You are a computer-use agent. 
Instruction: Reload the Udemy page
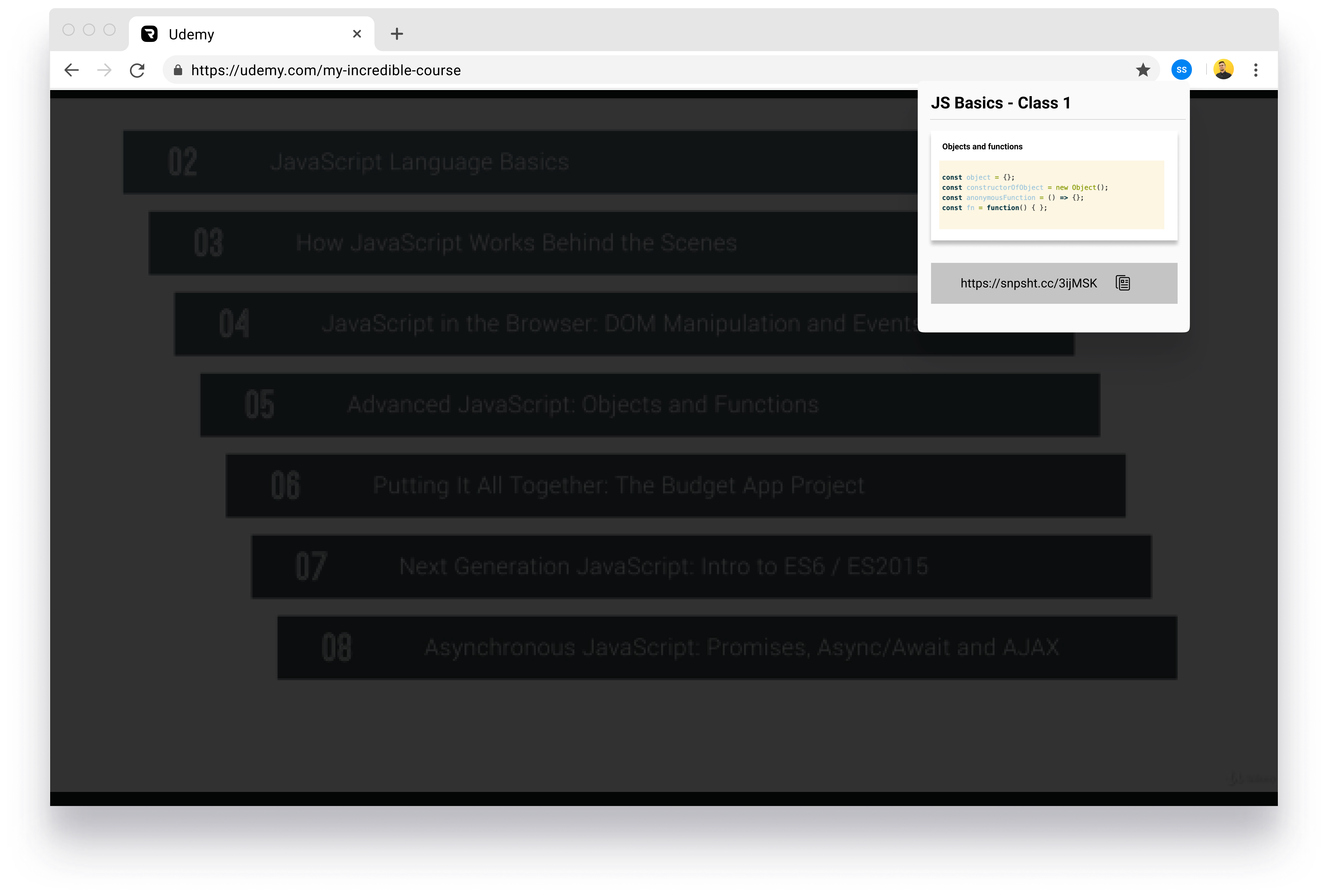137,70
